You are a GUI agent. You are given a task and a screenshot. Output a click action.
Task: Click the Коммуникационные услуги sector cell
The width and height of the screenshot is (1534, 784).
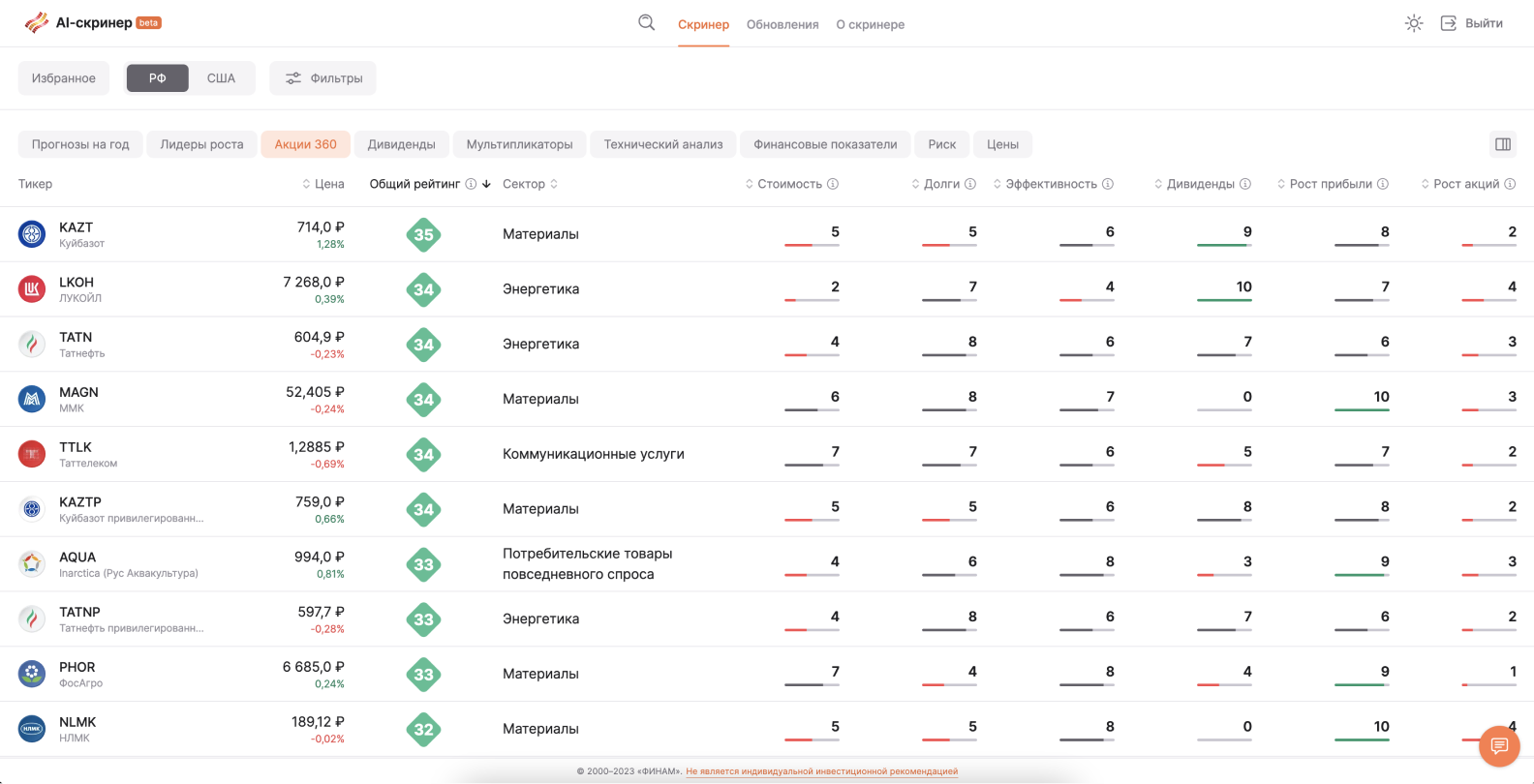(x=594, y=454)
